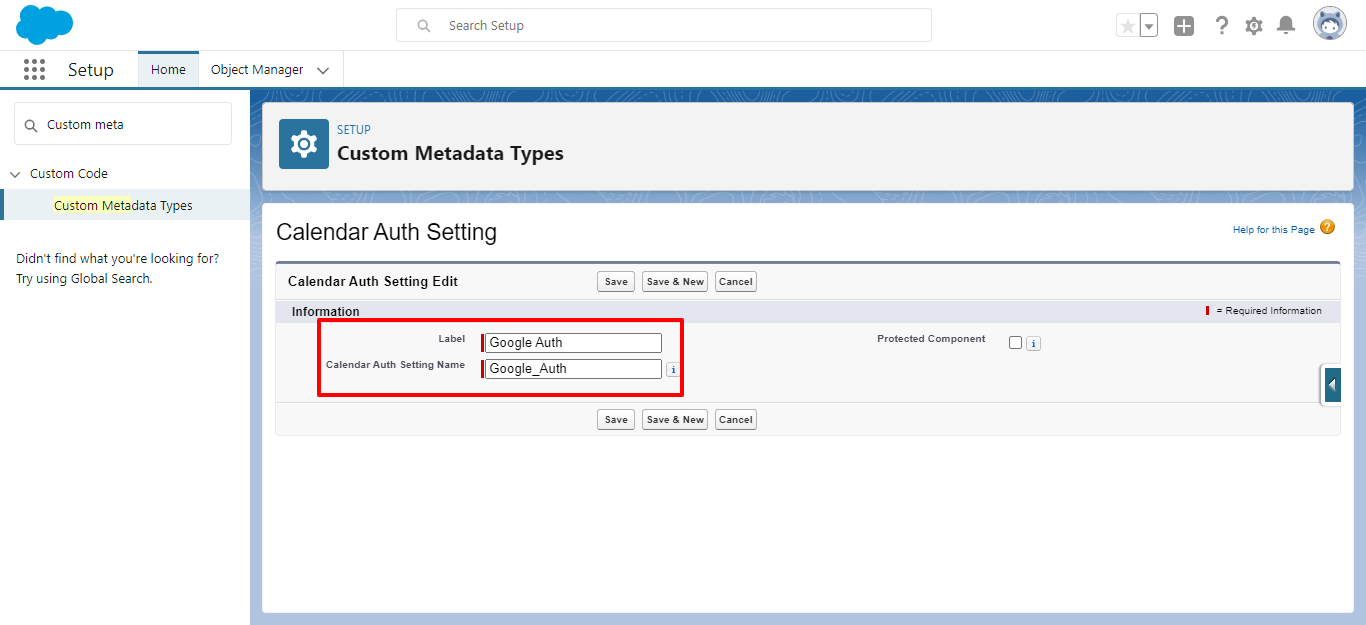Open the user profile avatar
This screenshot has height=625, width=1366.
pos(1329,25)
